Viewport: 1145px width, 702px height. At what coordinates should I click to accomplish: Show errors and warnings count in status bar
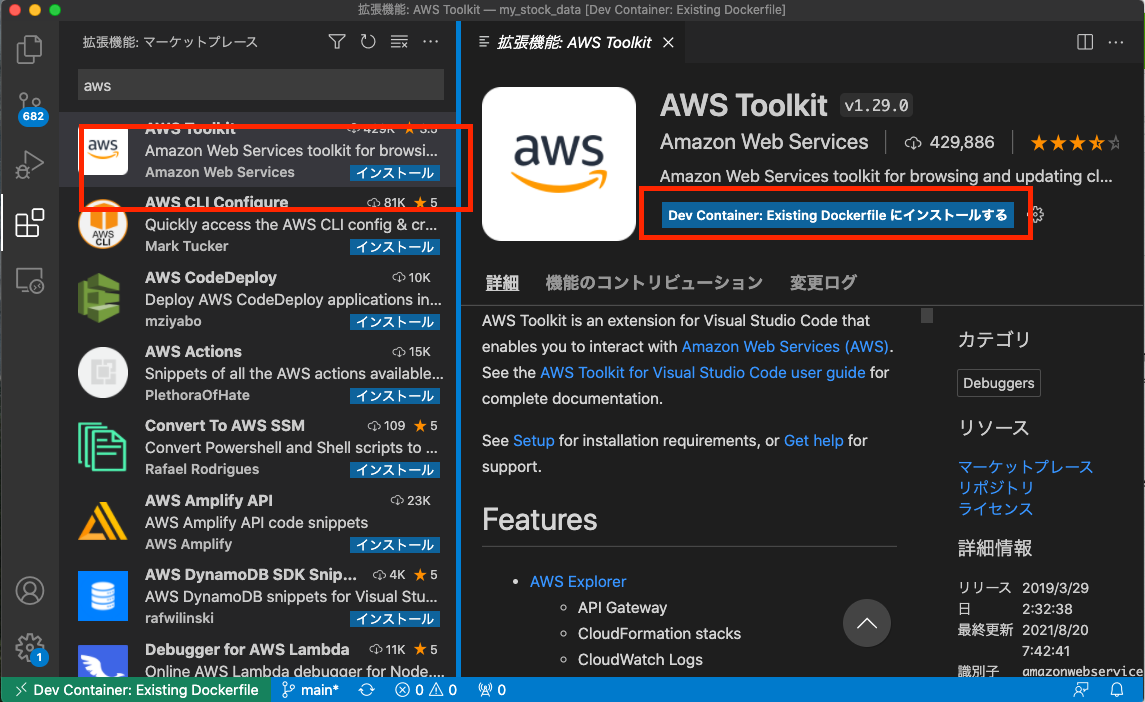pyautogui.click(x=426, y=690)
